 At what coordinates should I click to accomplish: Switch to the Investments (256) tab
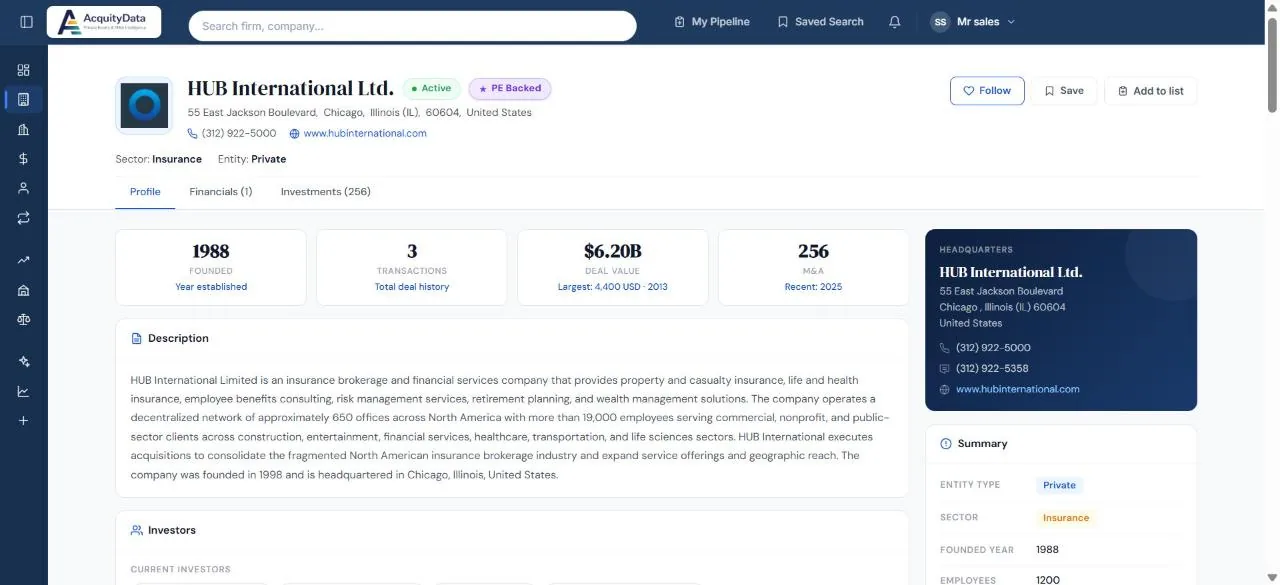(x=326, y=192)
